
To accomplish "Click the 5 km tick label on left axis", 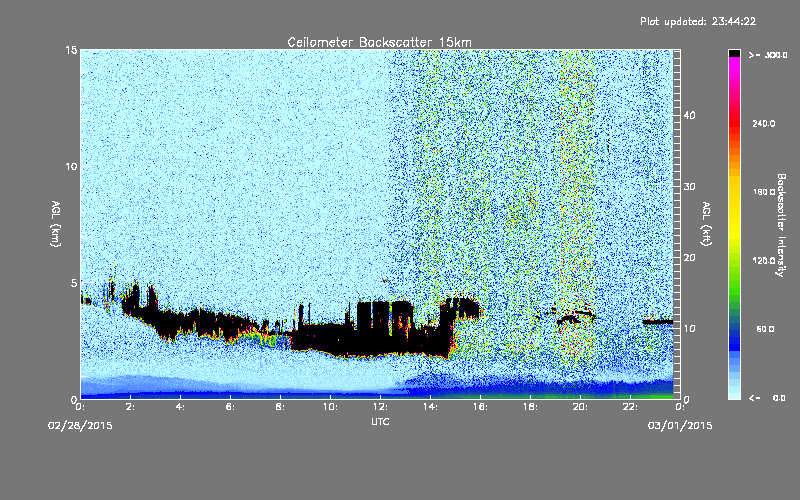I will pos(74,283).
